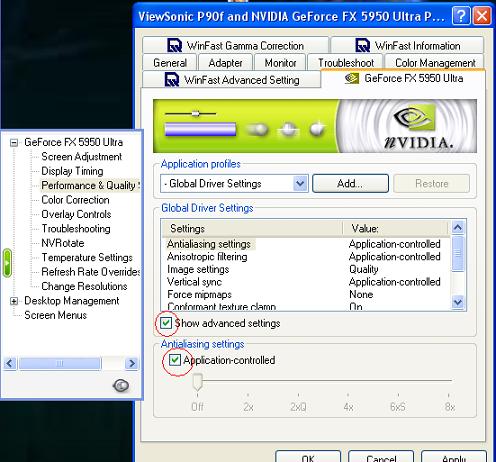Image resolution: width=496 pixels, height=462 pixels.
Task: Click the Value column header
Action: (x=395, y=229)
